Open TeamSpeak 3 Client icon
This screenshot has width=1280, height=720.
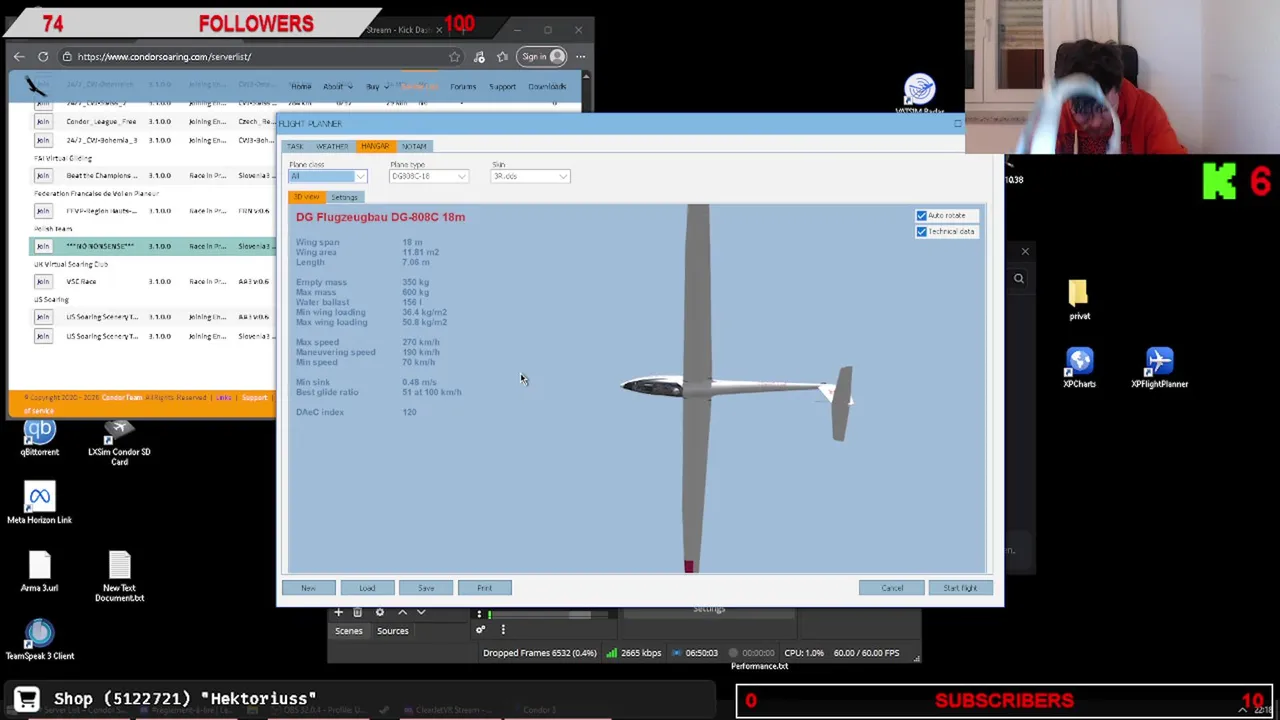(40, 641)
